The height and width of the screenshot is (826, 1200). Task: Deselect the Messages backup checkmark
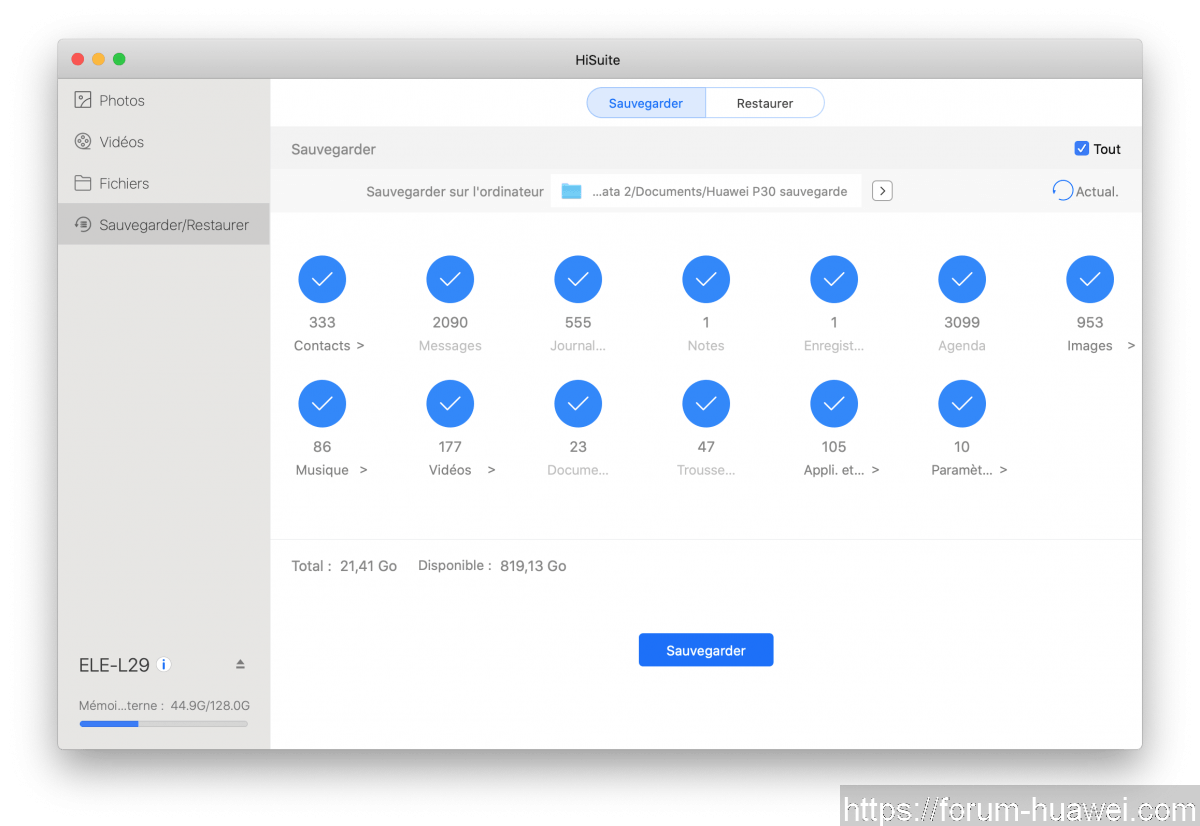[x=450, y=280]
